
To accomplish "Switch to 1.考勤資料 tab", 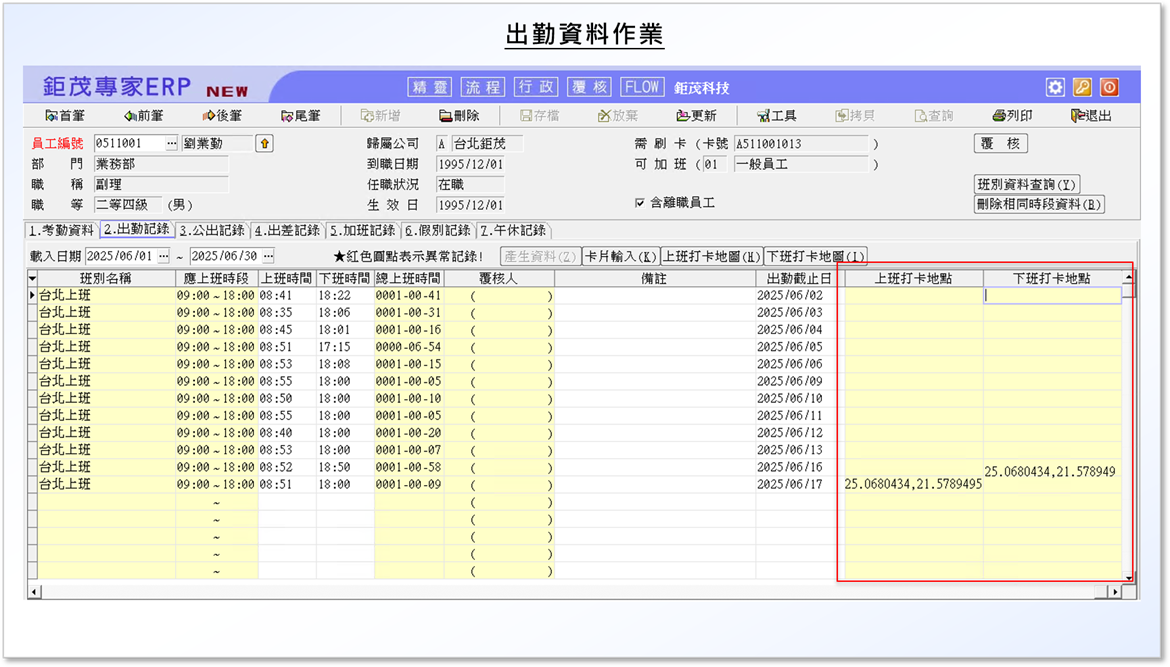I will click(60, 230).
